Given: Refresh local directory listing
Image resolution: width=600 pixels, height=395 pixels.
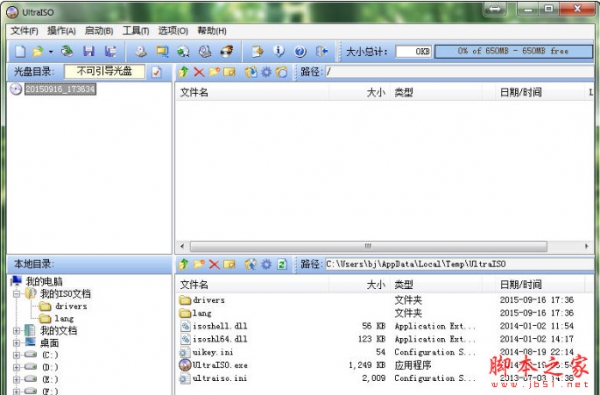Looking at the screenshot, I should (x=282, y=264).
